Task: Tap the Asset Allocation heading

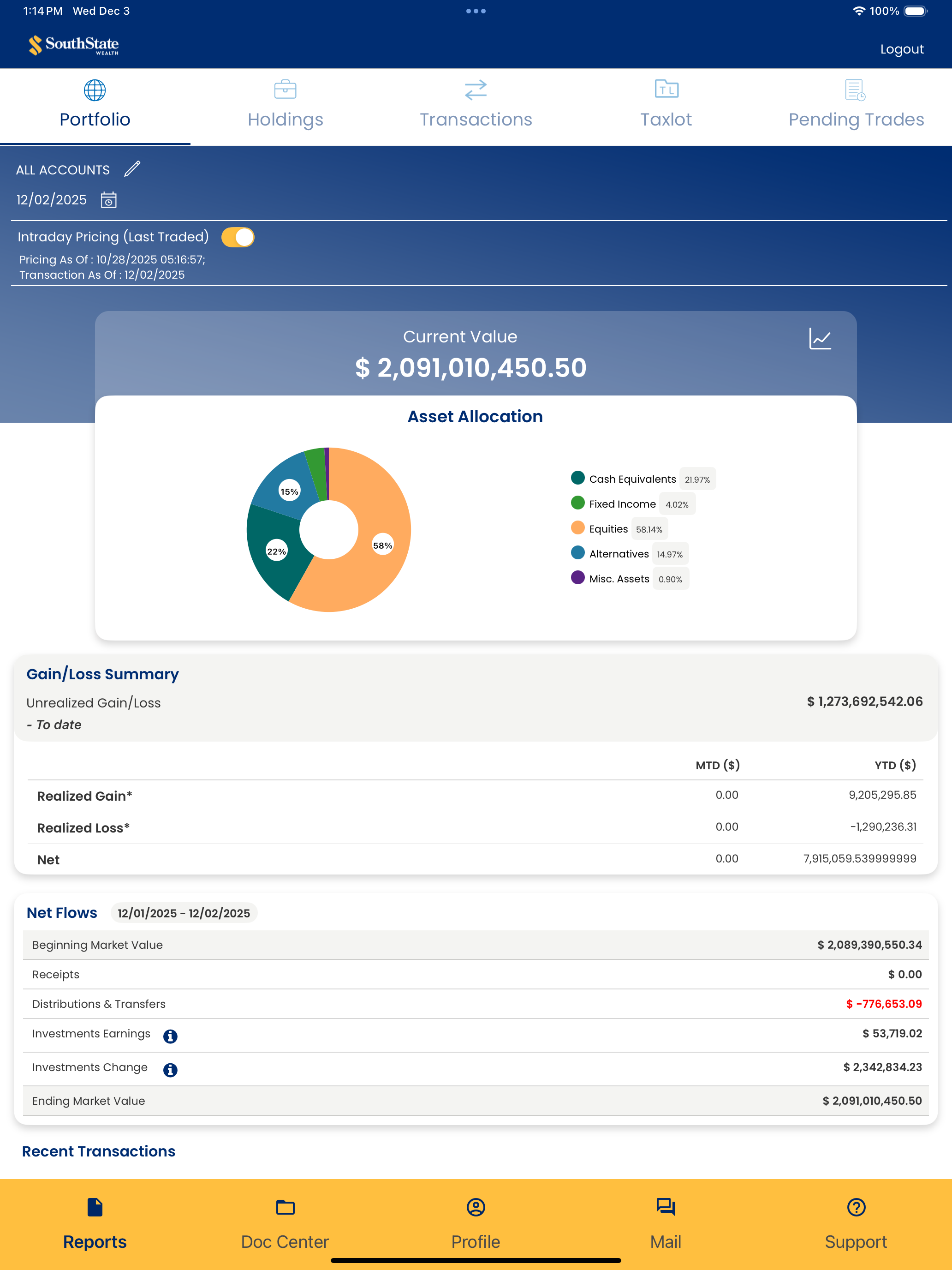Action: coord(475,417)
